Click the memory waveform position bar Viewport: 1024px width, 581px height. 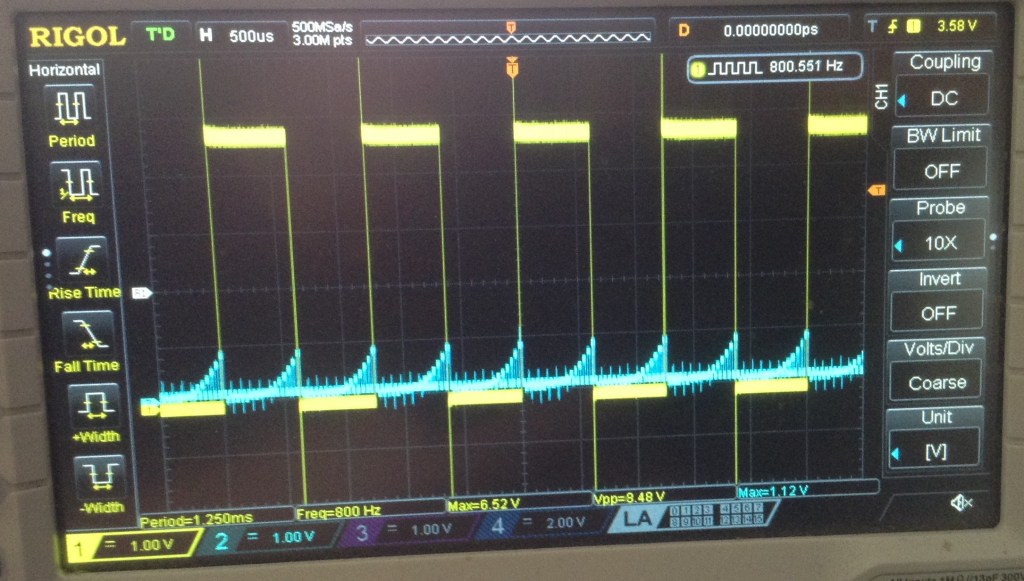[x=510, y=36]
